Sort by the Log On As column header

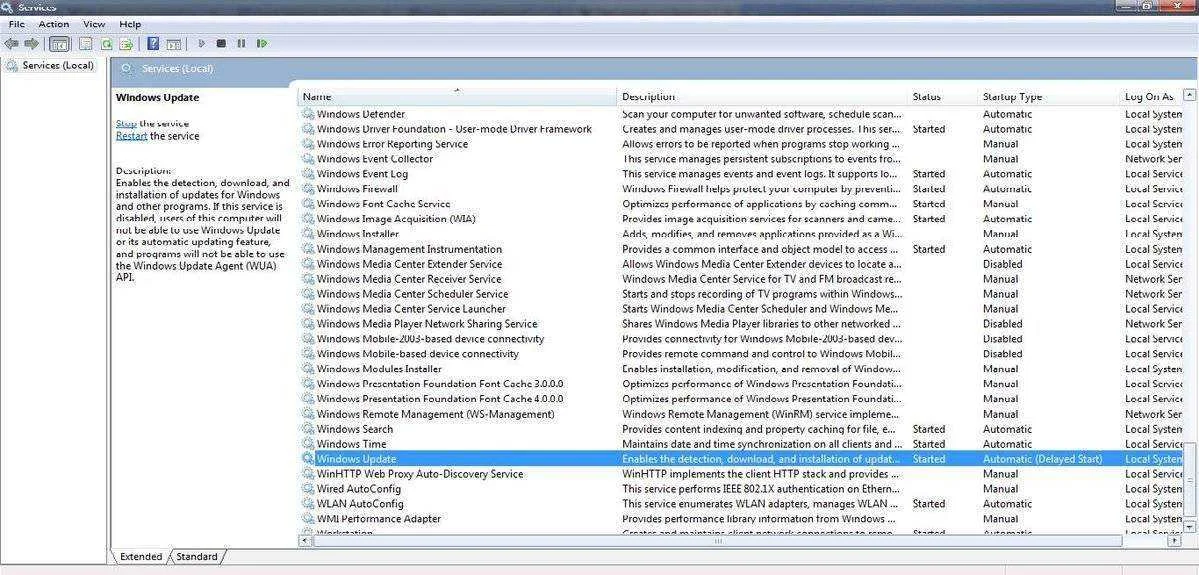point(1150,97)
